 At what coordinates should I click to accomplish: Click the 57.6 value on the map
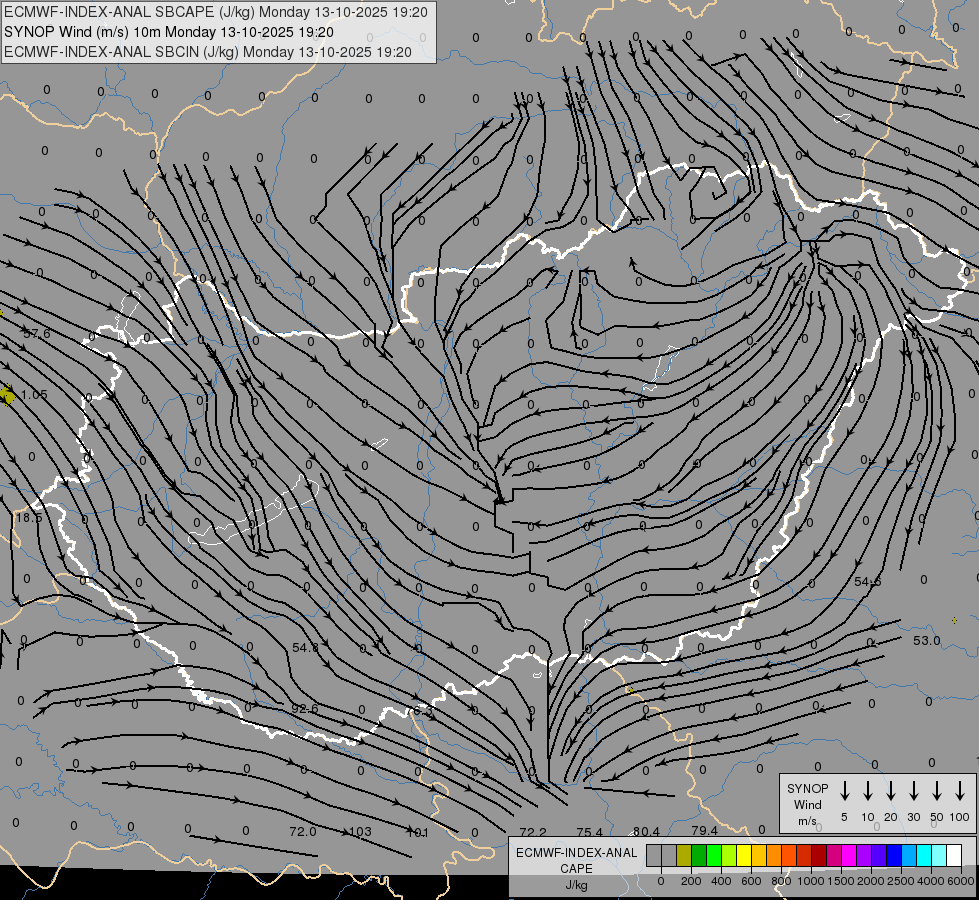(36, 334)
